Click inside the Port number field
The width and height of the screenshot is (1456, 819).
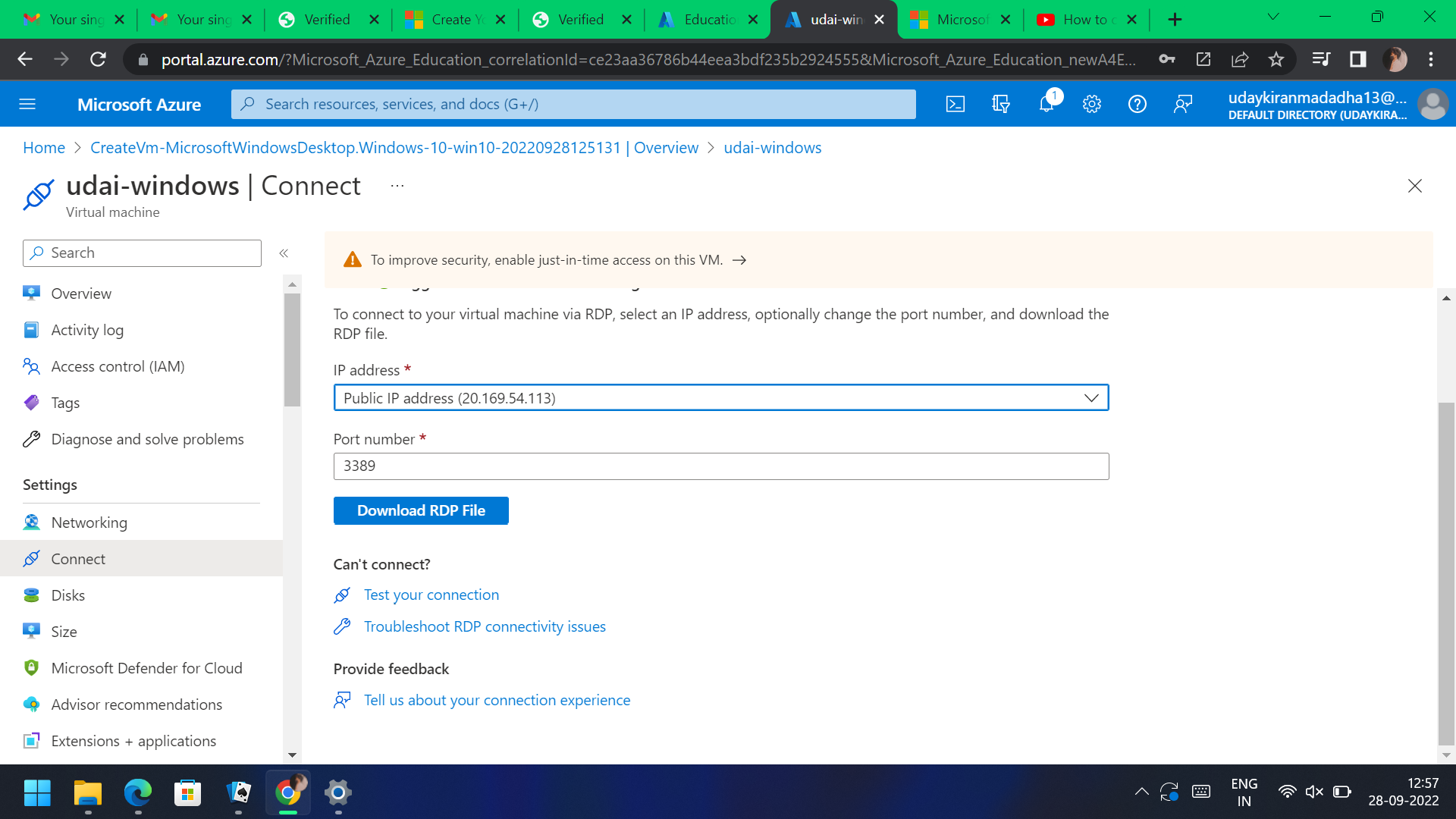click(x=720, y=466)
